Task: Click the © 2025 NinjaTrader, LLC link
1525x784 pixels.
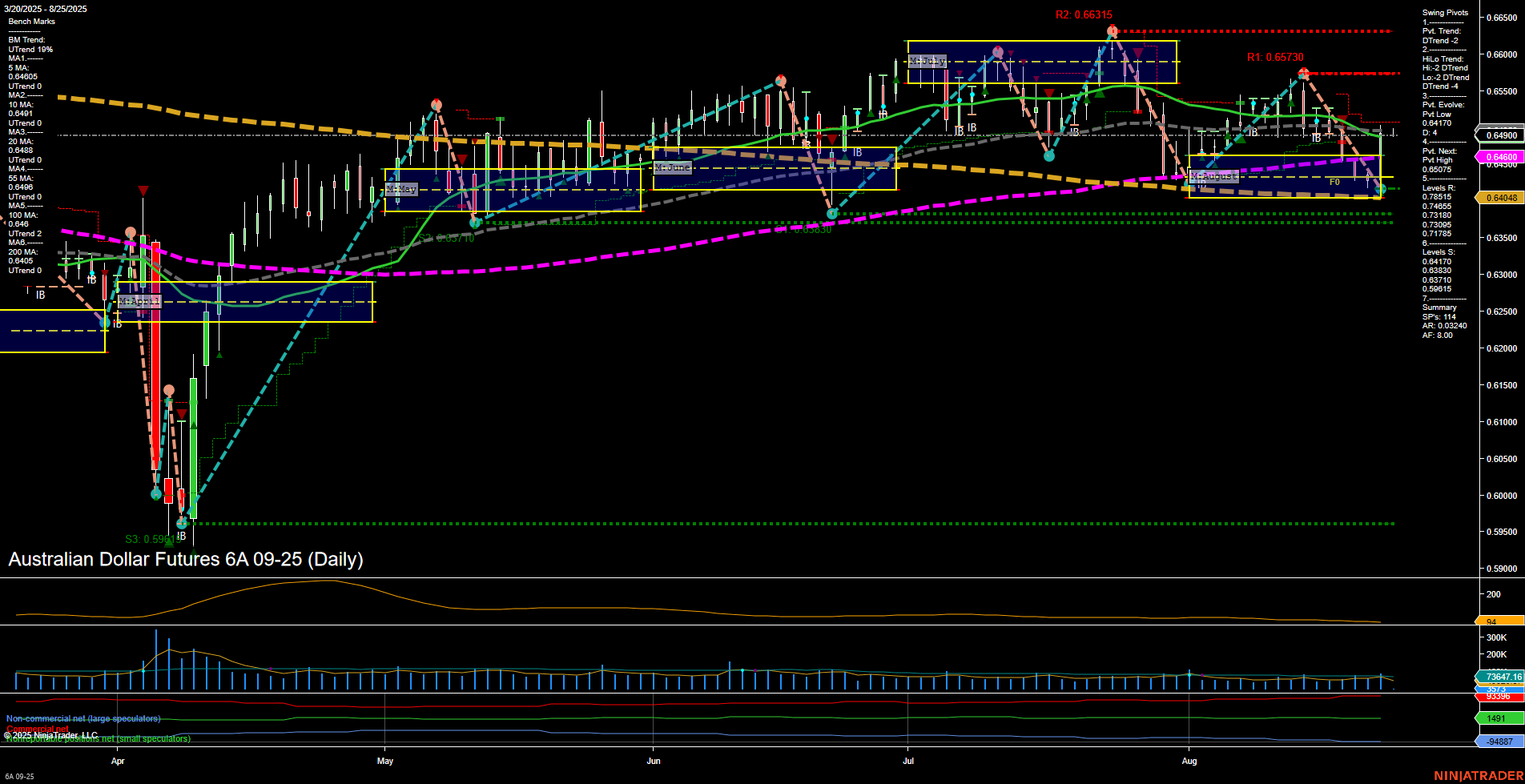Action: [52, 734]
